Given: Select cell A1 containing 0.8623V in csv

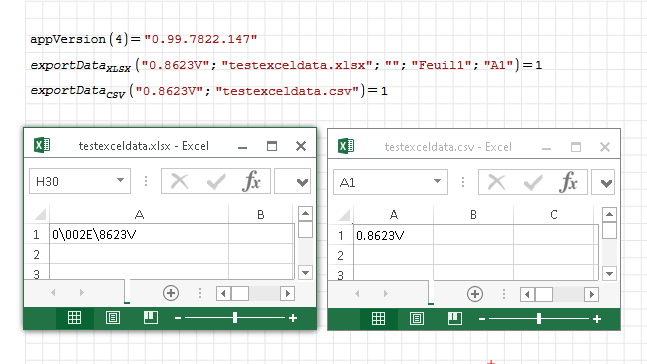Looking at the screenshot, I should pos(394,236).
